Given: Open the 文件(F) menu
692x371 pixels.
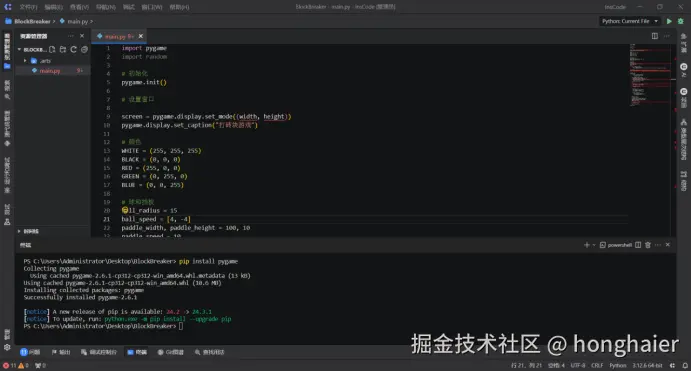Looking at the screenshot, I should click(28, 7).
